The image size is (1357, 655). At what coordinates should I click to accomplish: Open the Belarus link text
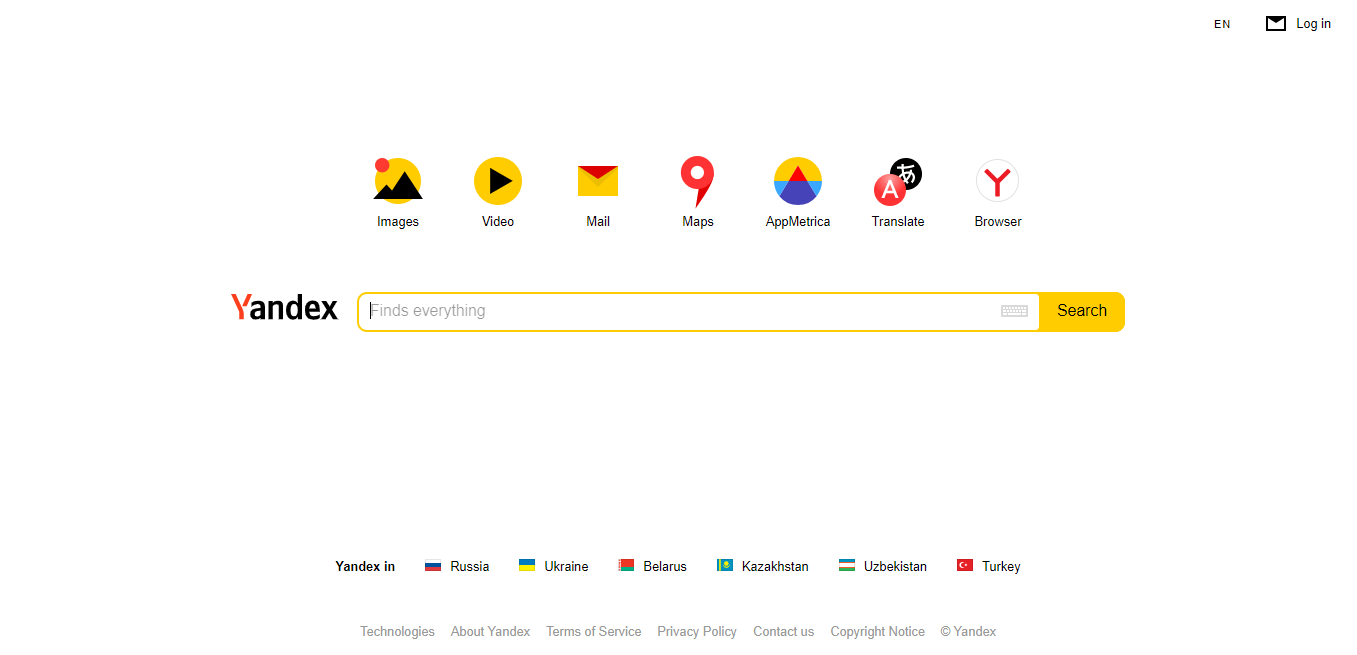[665, 566]
